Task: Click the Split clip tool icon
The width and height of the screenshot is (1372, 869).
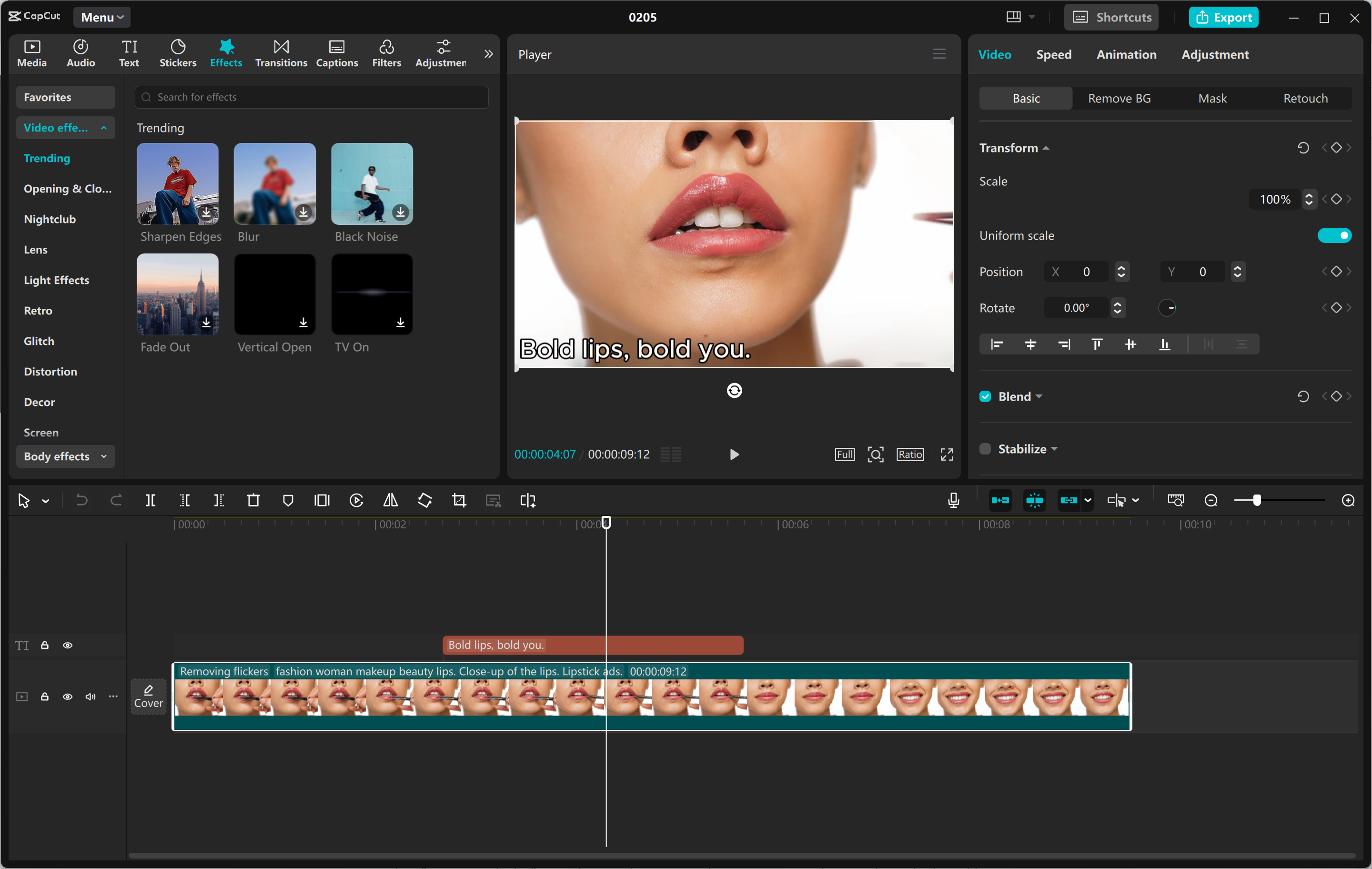Action: tap(151, 500)
